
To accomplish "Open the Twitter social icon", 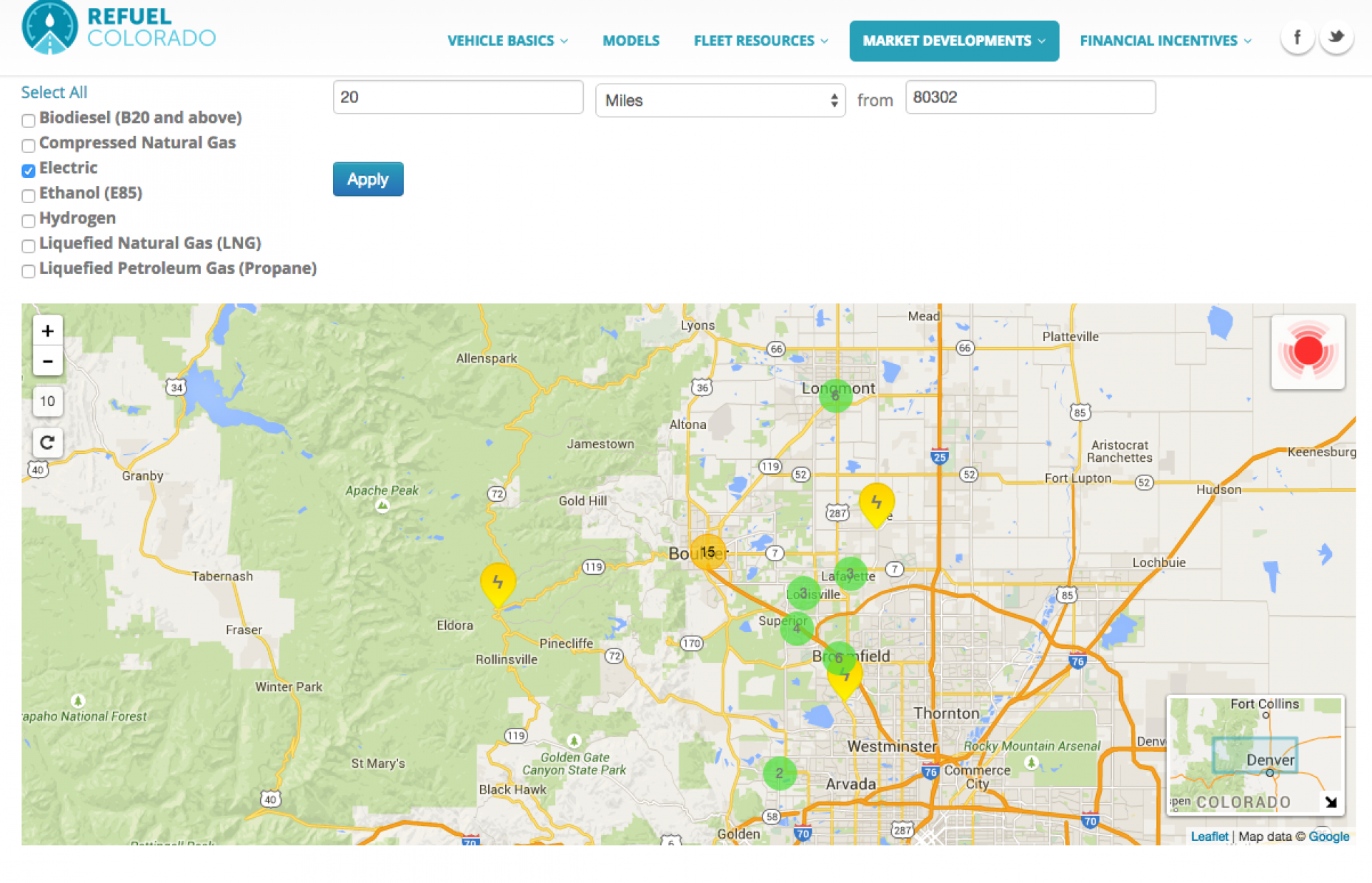I will [x=1336, y=37].
